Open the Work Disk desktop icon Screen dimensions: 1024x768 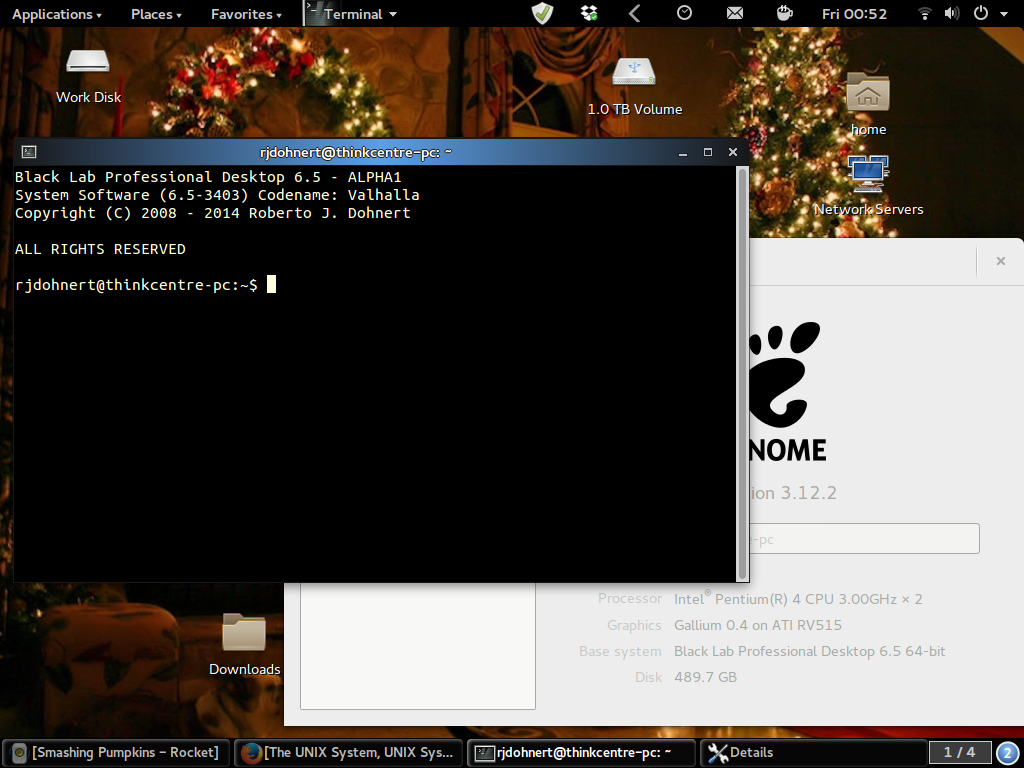pyautogui.click(x=88, y=62)
